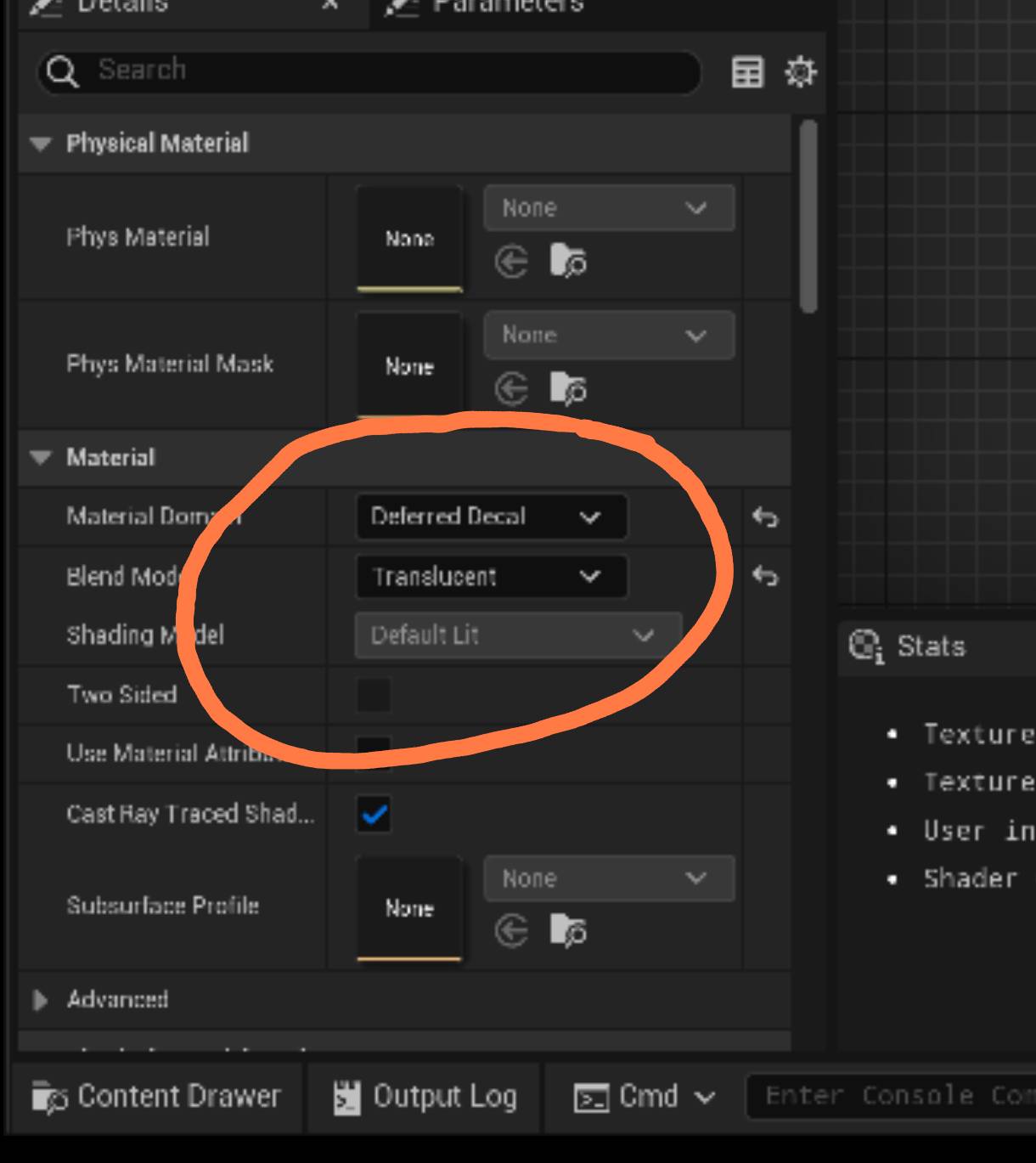This screenshot has width=1036, height=1163.
Task: Uncheck Cast Ray Traced Shadows
Action: [374, 815]
